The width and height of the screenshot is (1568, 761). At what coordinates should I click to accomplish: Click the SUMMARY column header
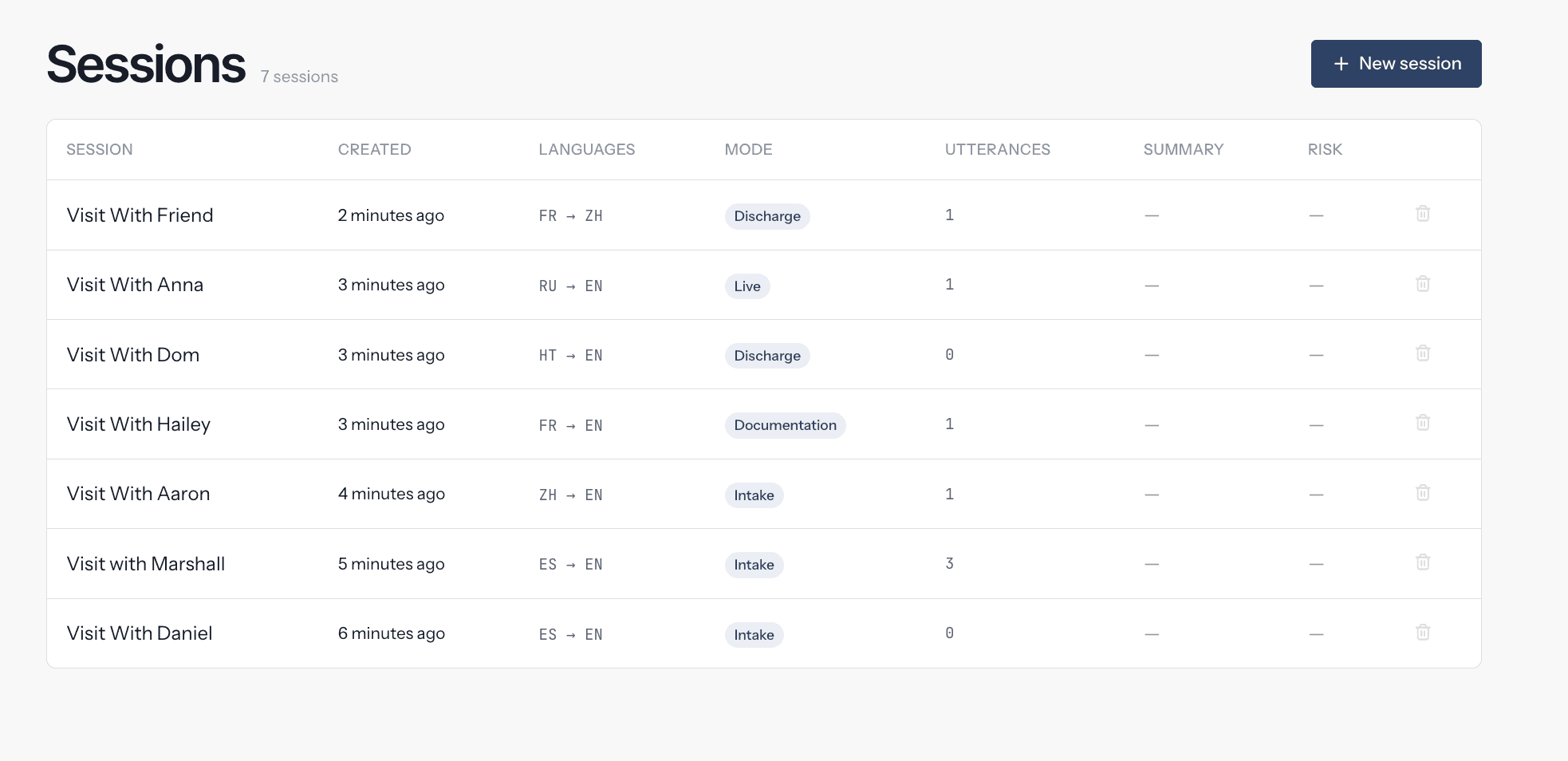pyautogui.click(x=1184, y=149)
